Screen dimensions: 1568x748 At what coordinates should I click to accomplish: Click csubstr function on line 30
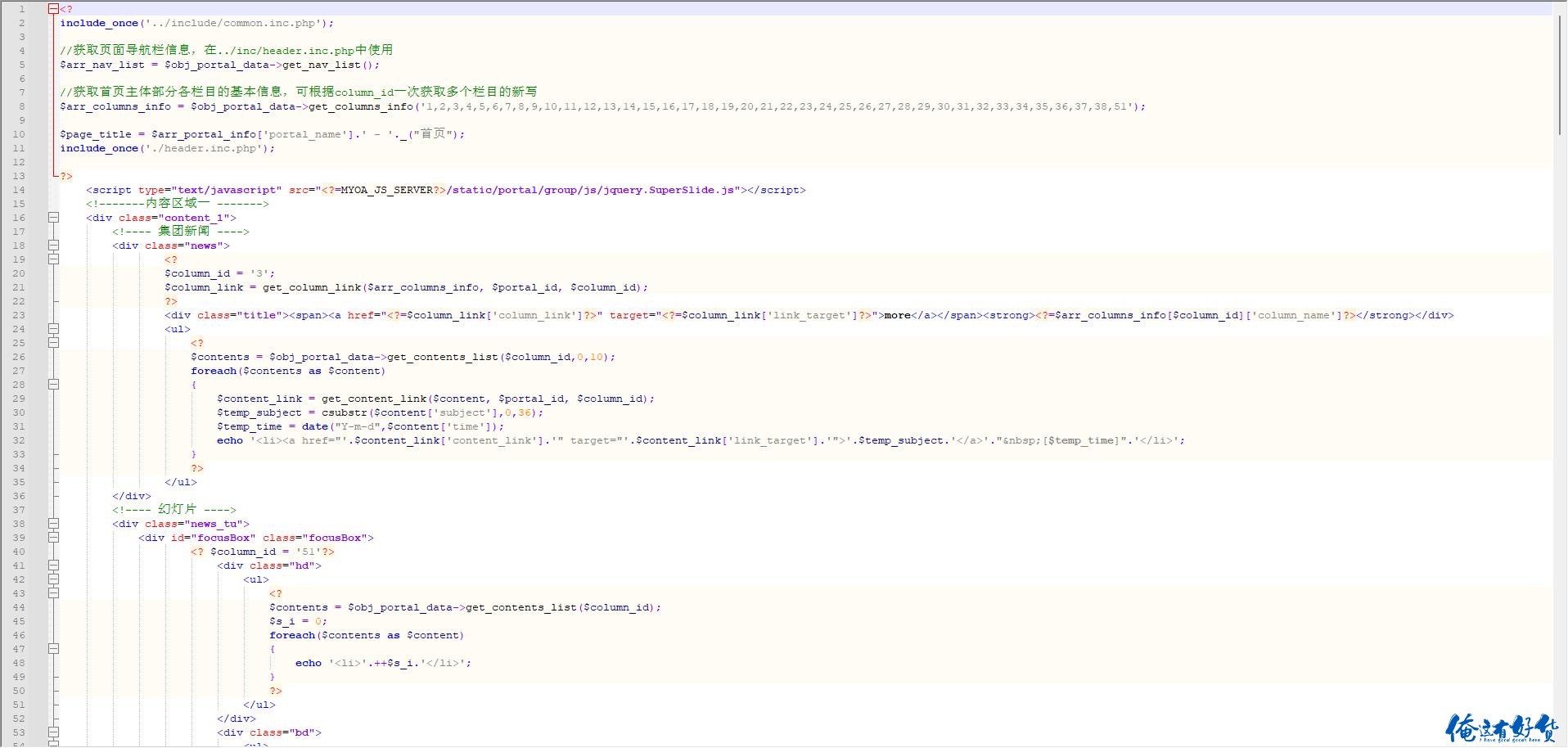(345, 412)
